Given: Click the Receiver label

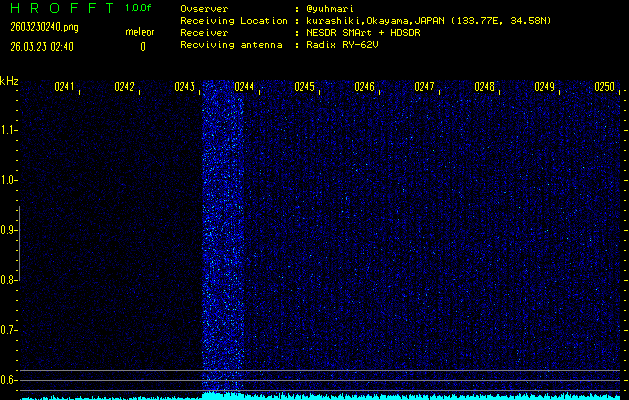Looking at the screenshot, I should [204, 33].
